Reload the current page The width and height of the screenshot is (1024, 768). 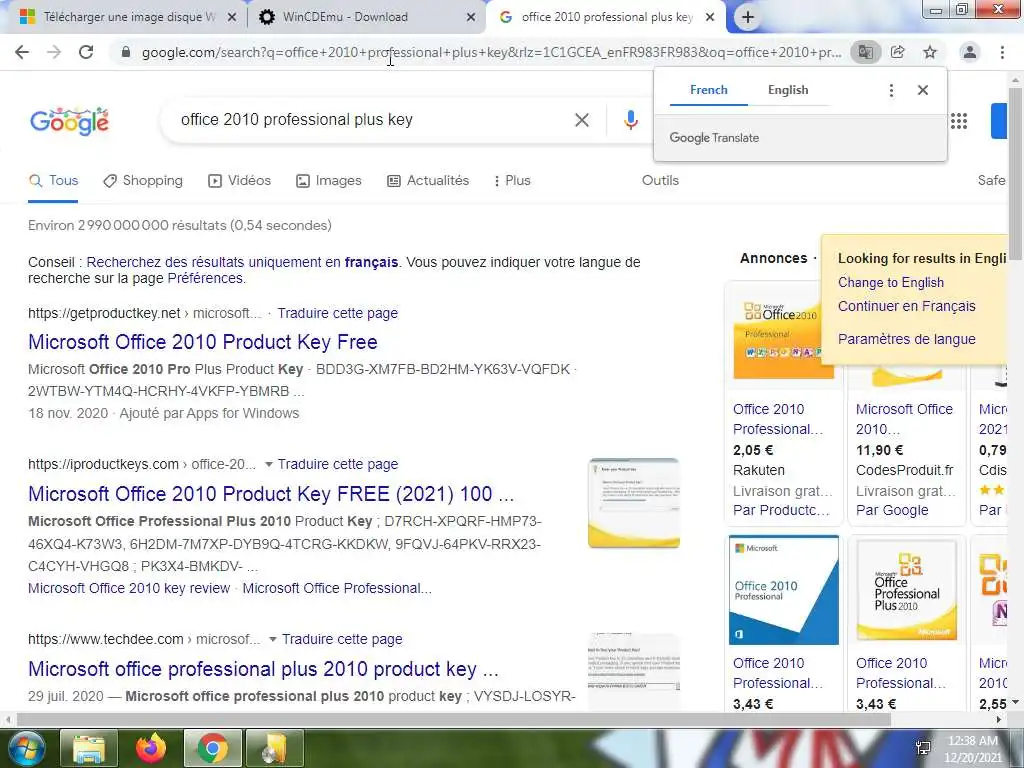coord(86,52)
